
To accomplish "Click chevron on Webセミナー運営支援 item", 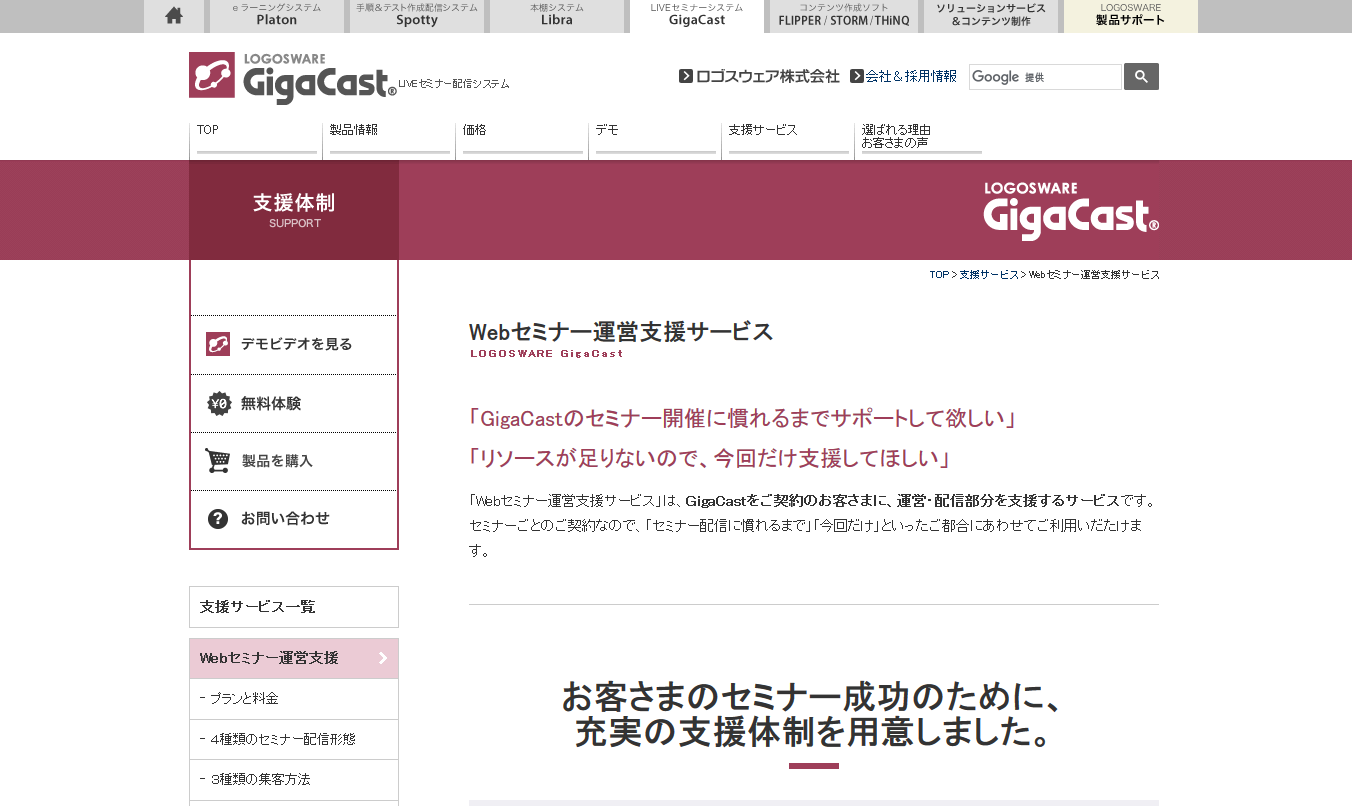I will [x=383, y=658].
